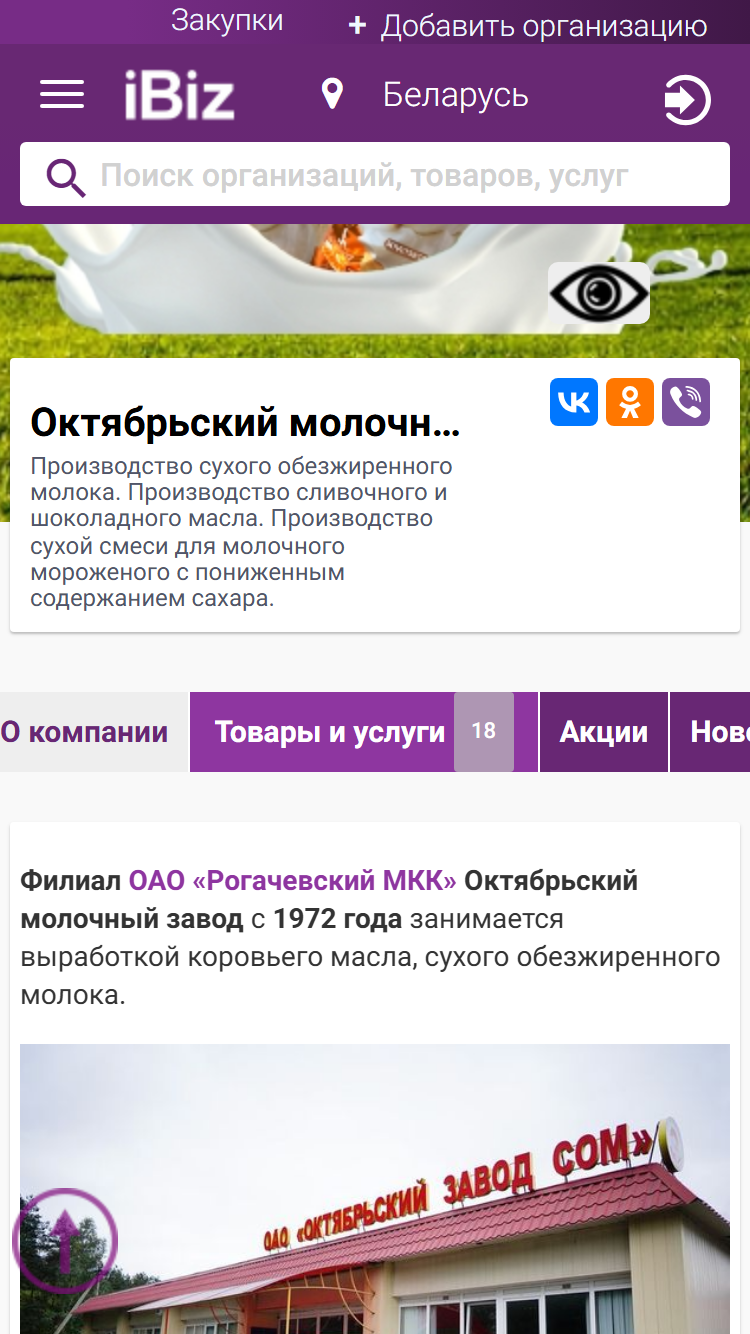Click the company description about сухого обезжиренного молока
The width and height of the screenshot is (750, 1334).
[241, 533]
